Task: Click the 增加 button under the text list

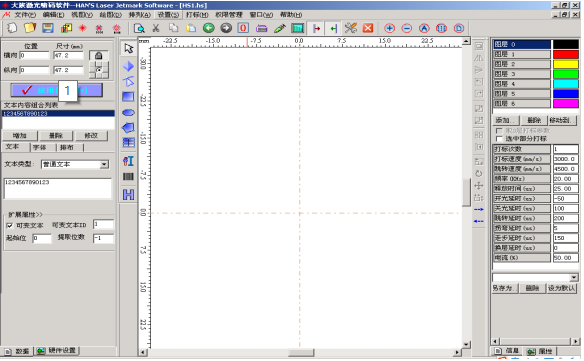Action: tap(20, 136)
